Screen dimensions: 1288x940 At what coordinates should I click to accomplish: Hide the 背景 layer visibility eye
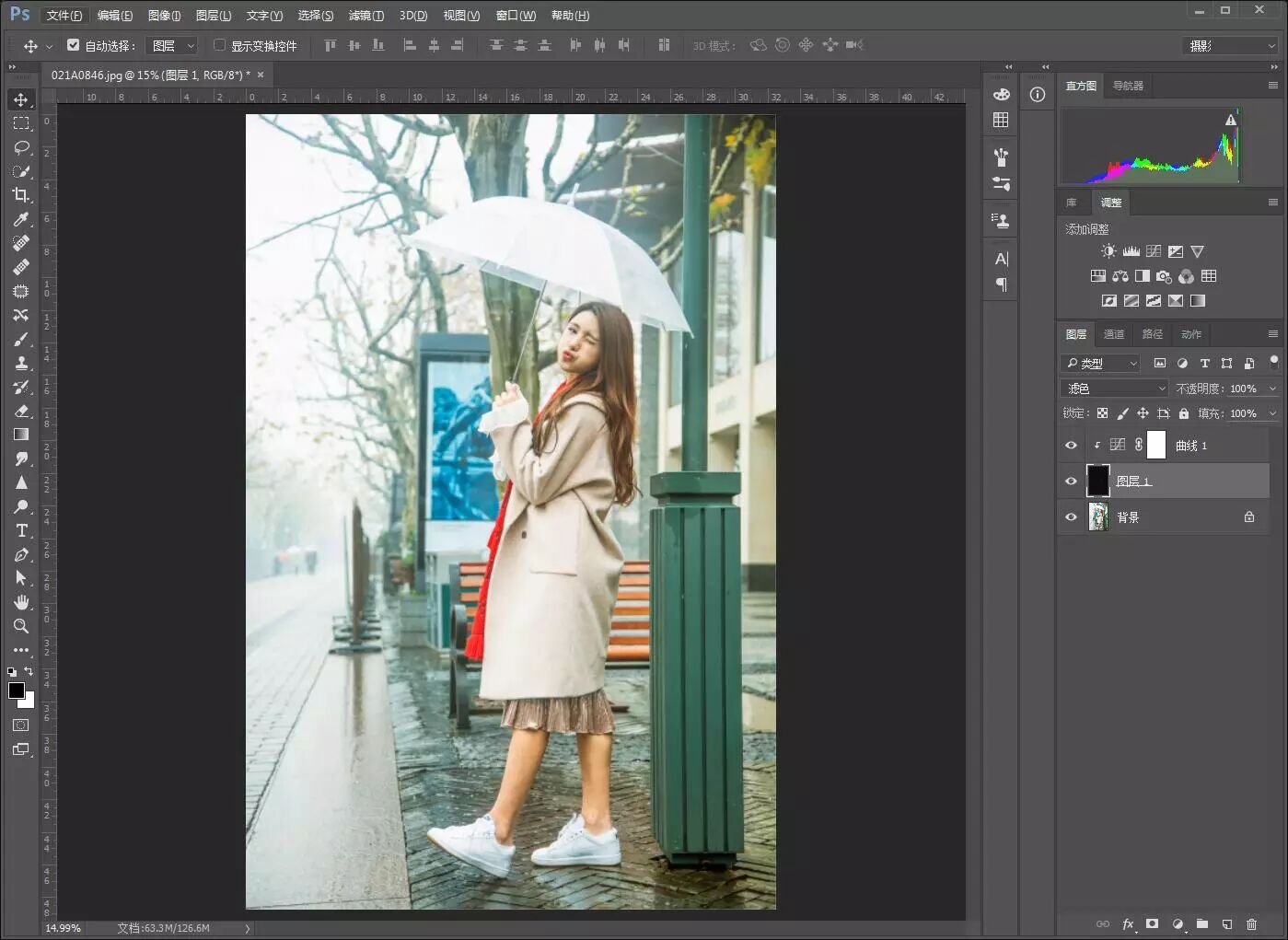point(1071,517)
